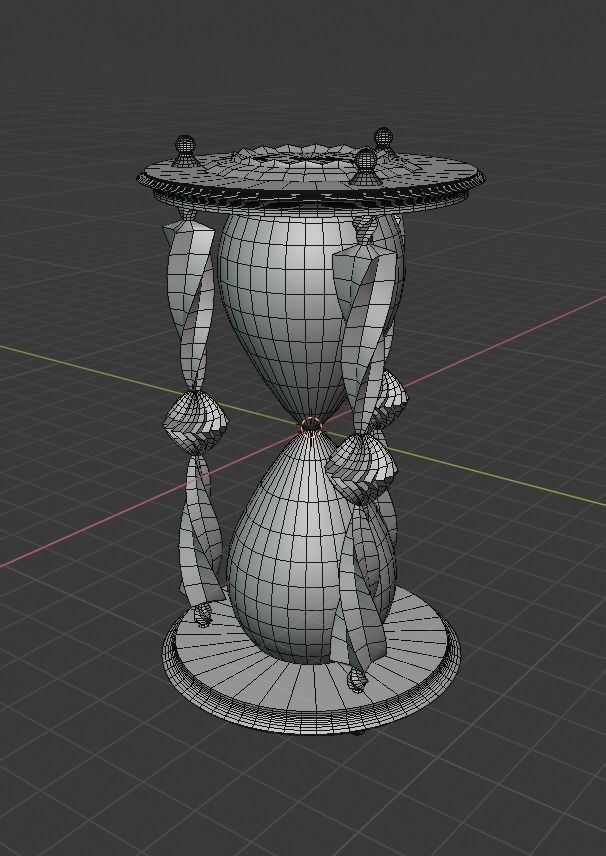Pick the diamond bead on the front pillar
The image size is (606, 856).
click(361, 468)
